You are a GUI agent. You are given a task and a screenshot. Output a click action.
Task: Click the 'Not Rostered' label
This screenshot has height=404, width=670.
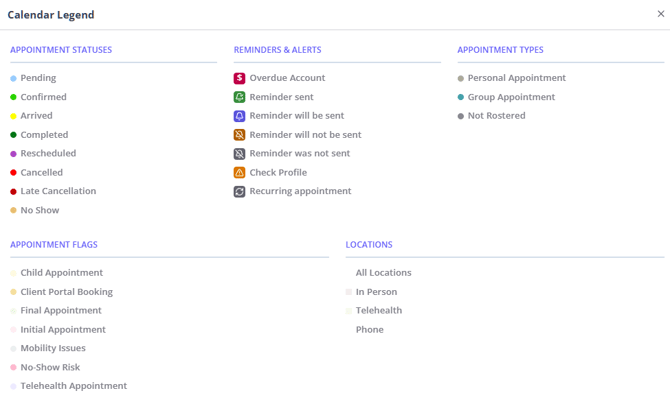click(x=497, y=115)
